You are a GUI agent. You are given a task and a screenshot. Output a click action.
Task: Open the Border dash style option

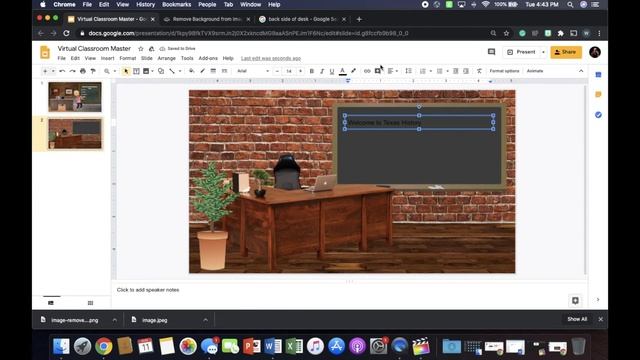click(224, 71)
